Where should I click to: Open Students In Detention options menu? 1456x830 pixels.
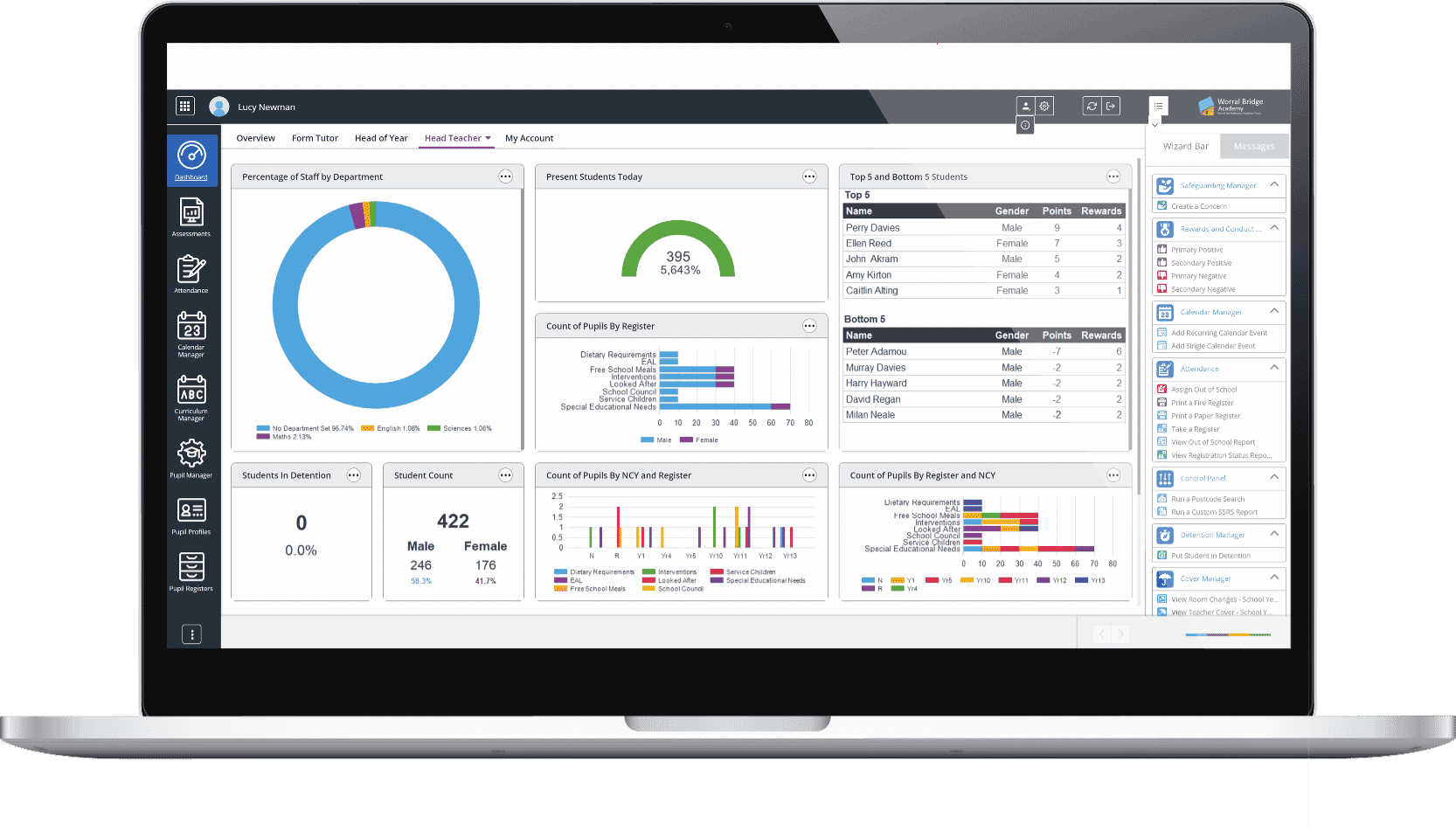pos(353,475)
